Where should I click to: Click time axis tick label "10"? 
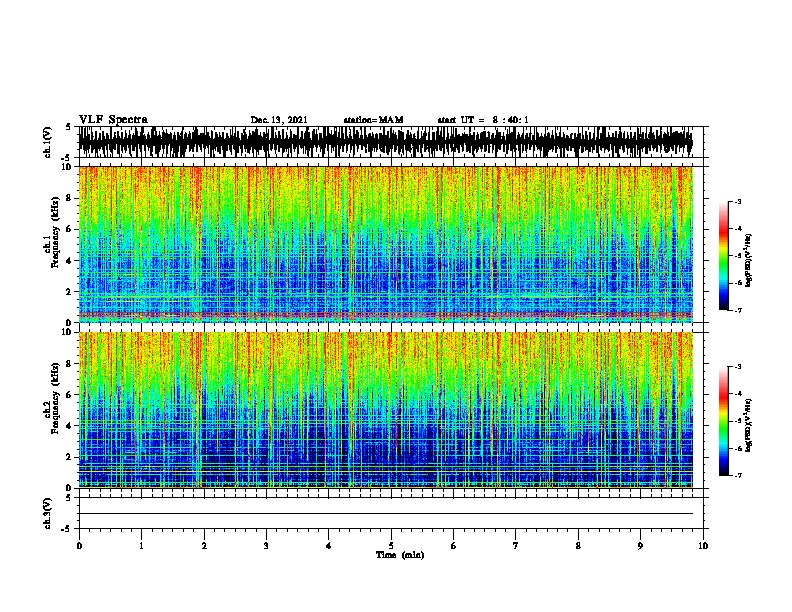(703, 546)
